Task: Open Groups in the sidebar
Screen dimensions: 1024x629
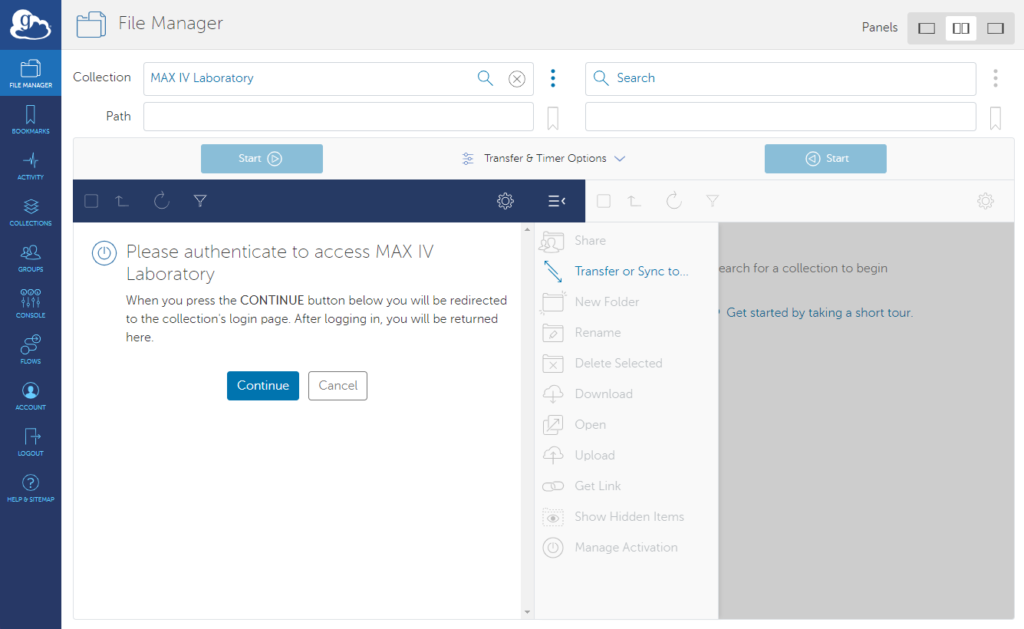Action: [x=31, y=258]
